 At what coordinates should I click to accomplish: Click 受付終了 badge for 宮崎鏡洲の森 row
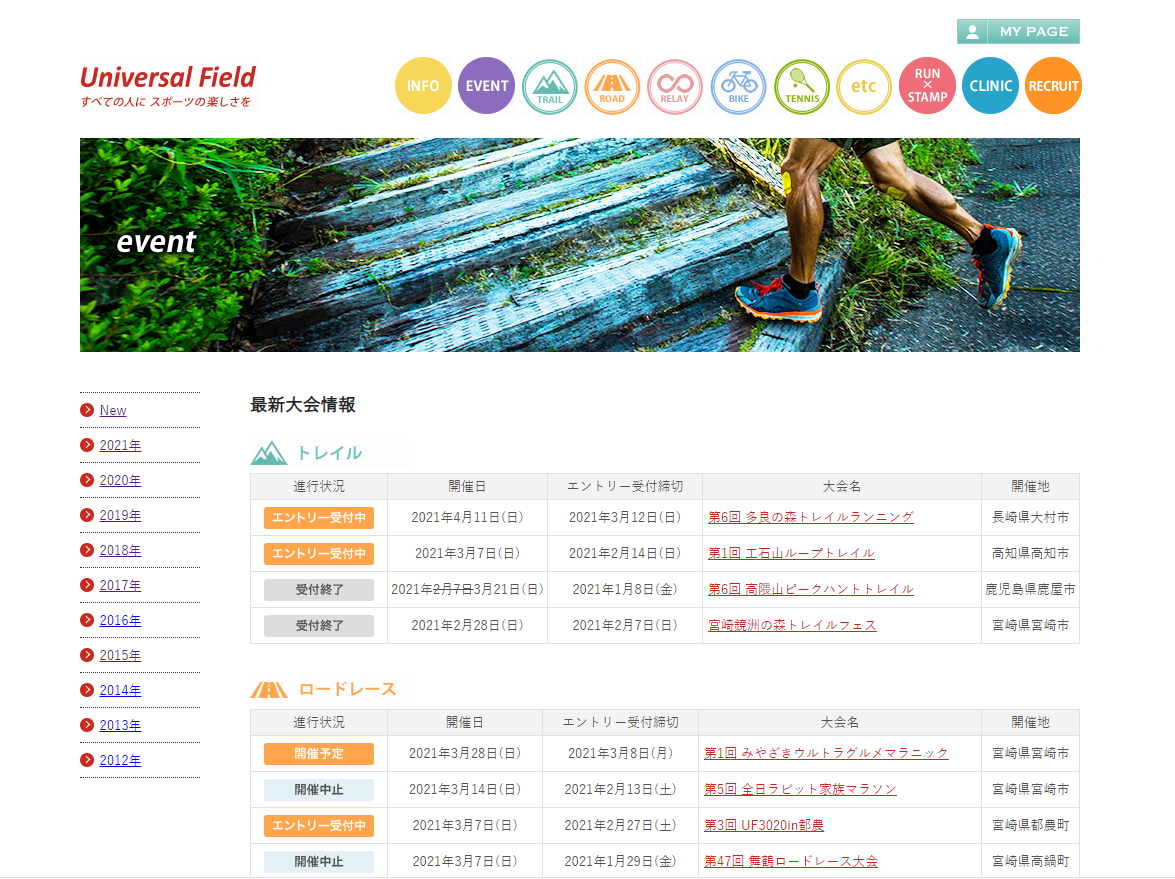coord(318,626)
